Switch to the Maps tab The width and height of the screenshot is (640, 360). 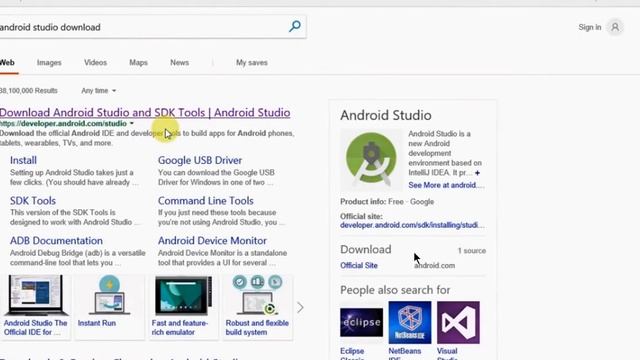[x=138, y=62]
